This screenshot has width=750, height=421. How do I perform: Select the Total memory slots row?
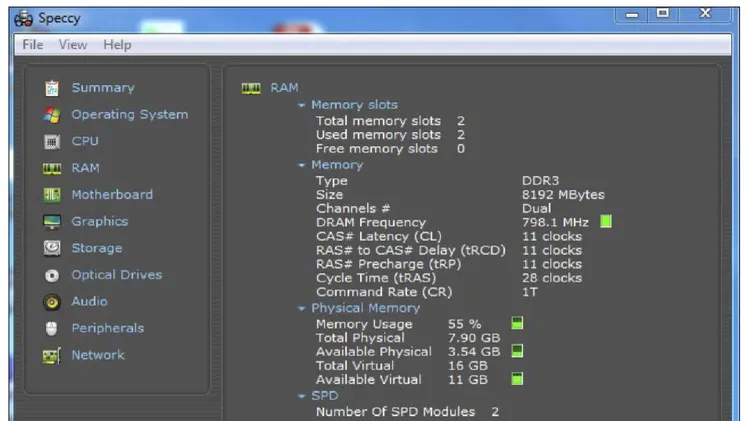coord(390,121)
